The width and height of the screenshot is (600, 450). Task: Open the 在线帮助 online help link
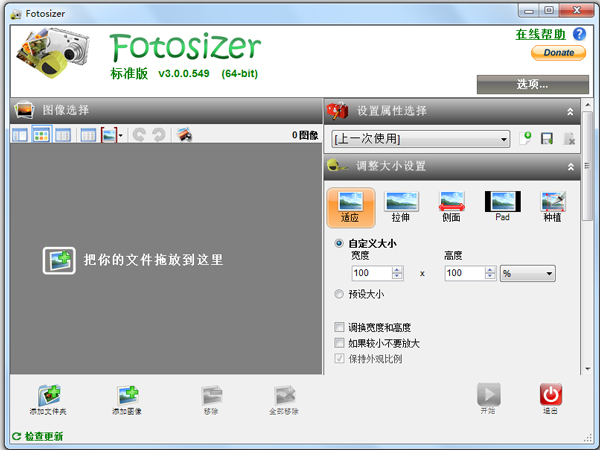[540, 34]
